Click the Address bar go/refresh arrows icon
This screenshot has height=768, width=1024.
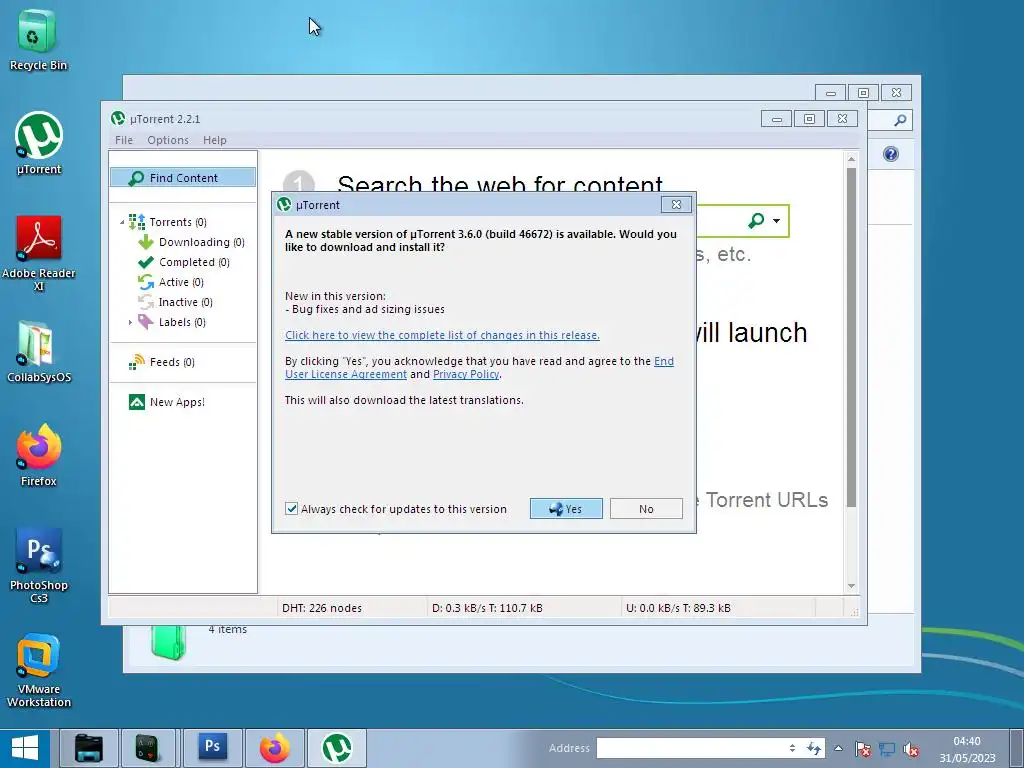(x=814, y=748)
